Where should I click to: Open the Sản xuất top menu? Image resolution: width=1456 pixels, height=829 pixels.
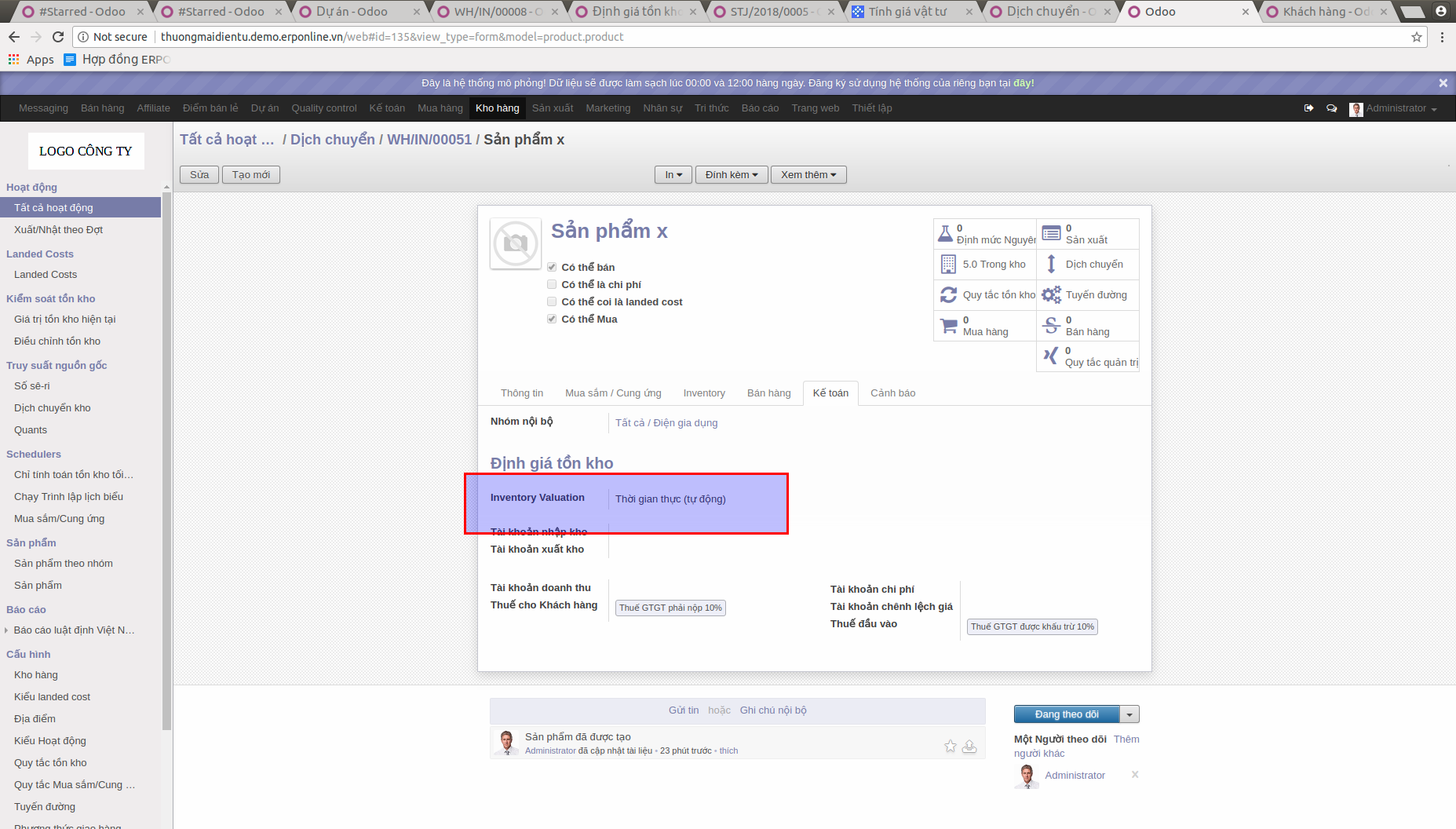pos(553,108)
